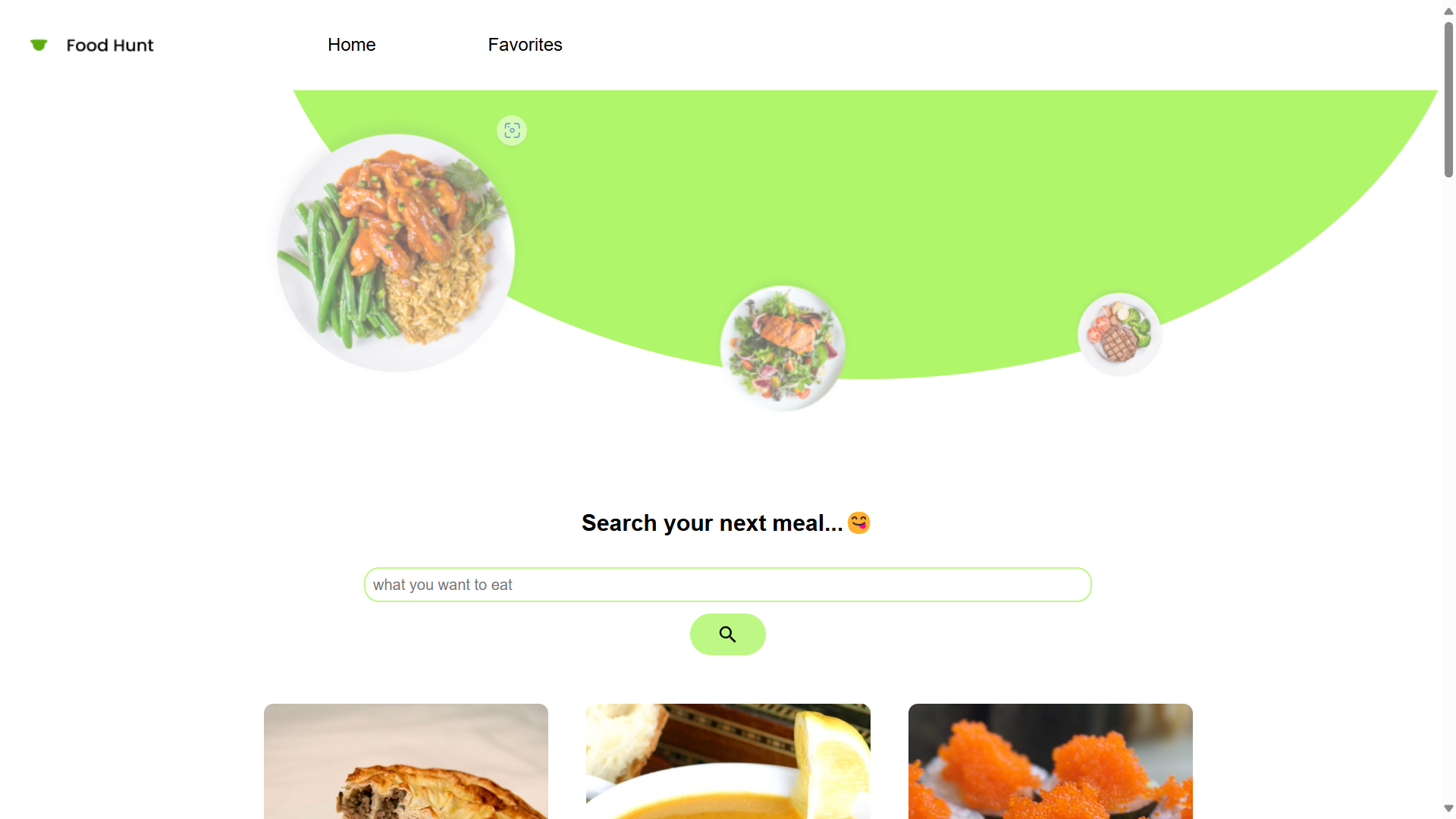Open the Home menu item
Image resolution: width=1456 pixels, height=819 pixels.
pos(352,45)
